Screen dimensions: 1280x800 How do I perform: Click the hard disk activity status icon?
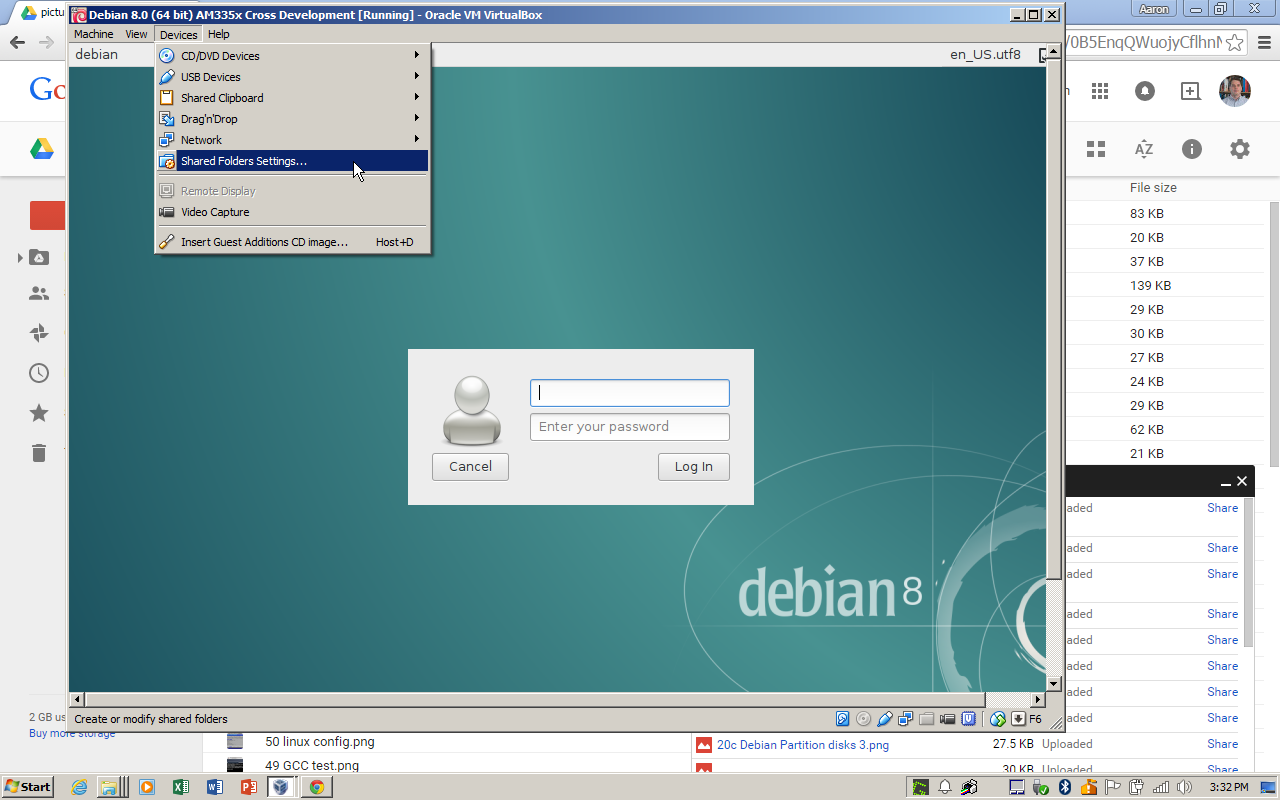(842, 718)
